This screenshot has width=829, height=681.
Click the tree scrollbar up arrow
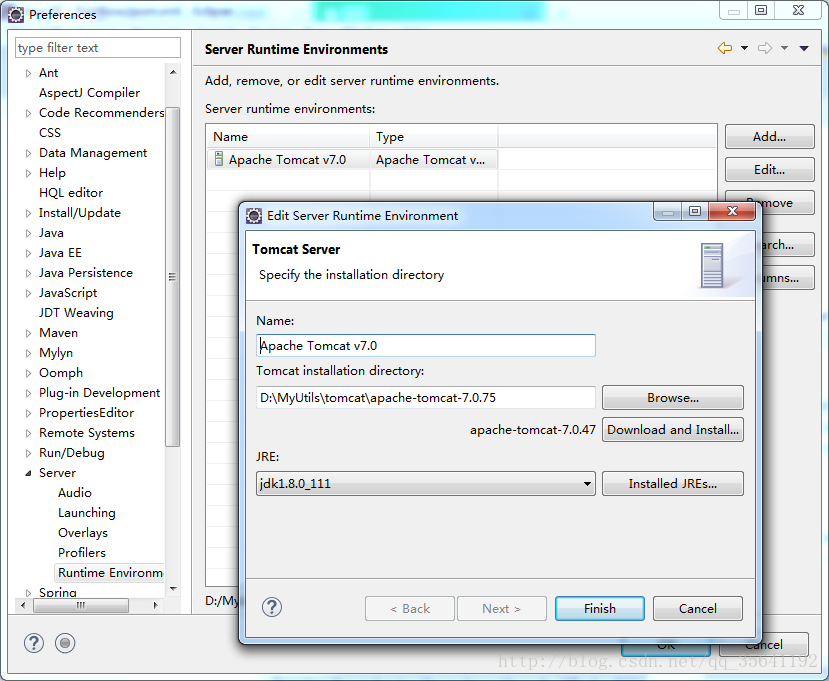click(x=173, y=72)
